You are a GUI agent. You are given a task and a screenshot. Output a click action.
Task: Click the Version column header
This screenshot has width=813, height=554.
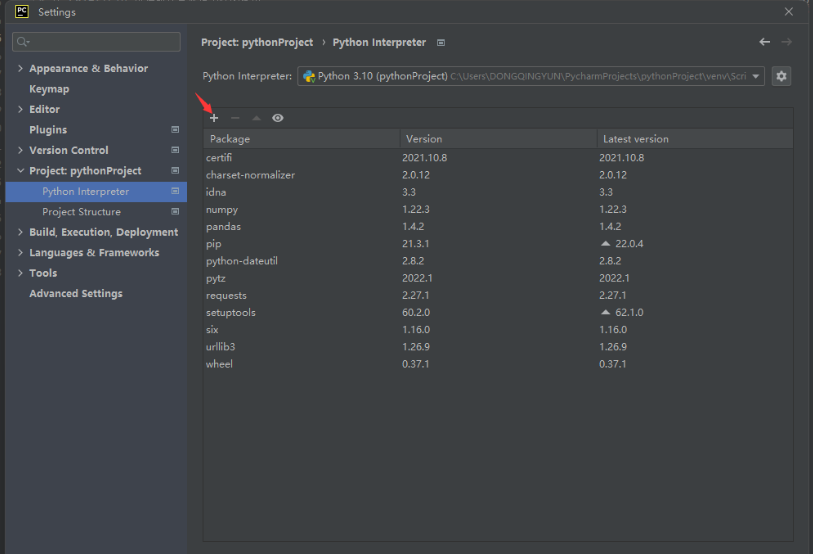498,139
